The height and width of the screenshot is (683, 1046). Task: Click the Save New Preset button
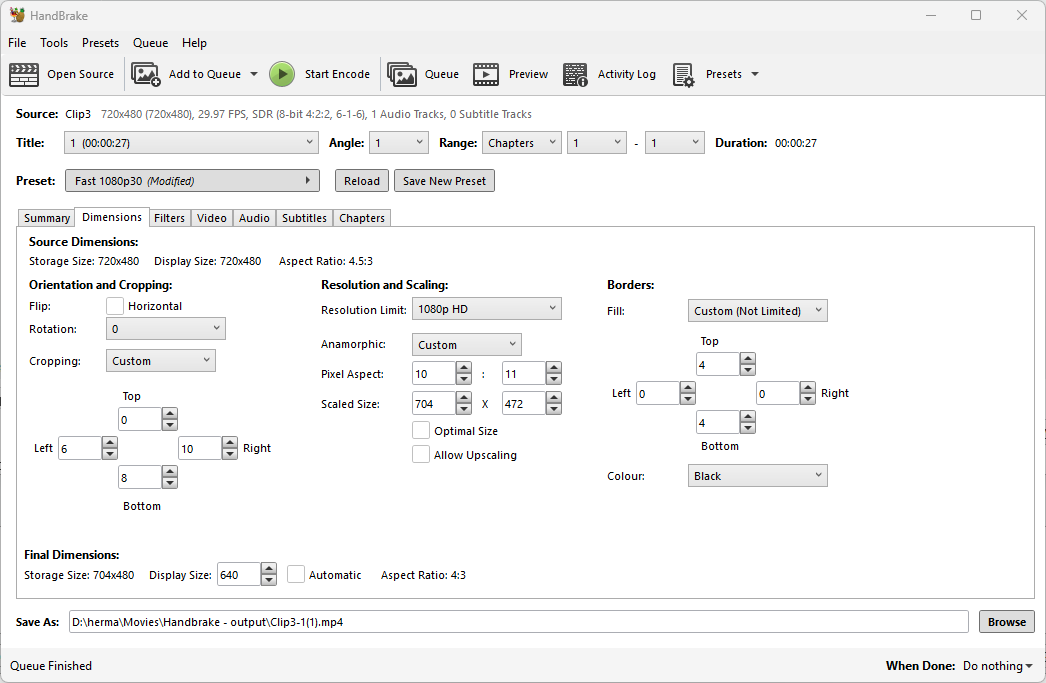(444, 181)
